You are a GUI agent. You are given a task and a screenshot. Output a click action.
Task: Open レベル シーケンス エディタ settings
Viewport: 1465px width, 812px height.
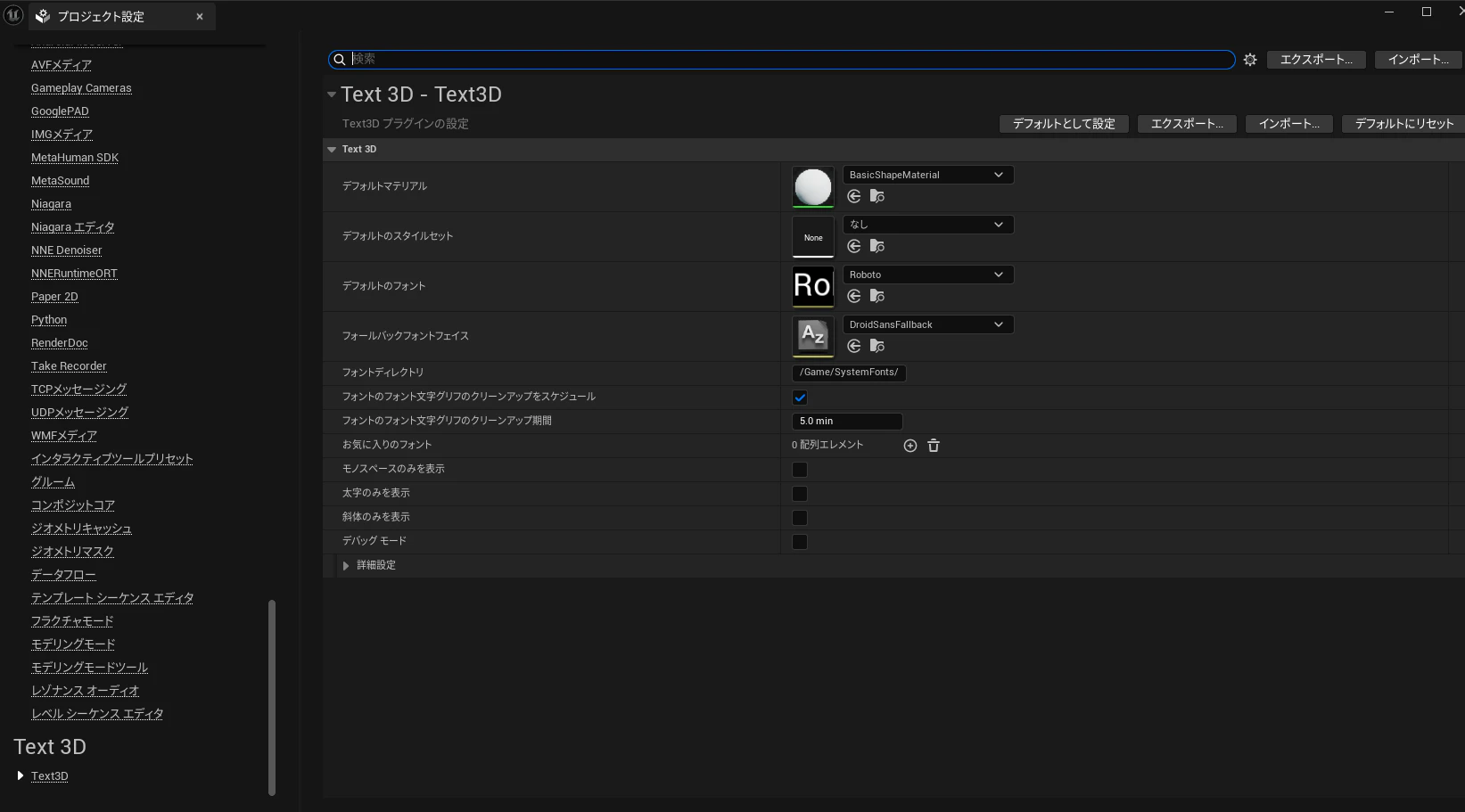tap(97, 713)
